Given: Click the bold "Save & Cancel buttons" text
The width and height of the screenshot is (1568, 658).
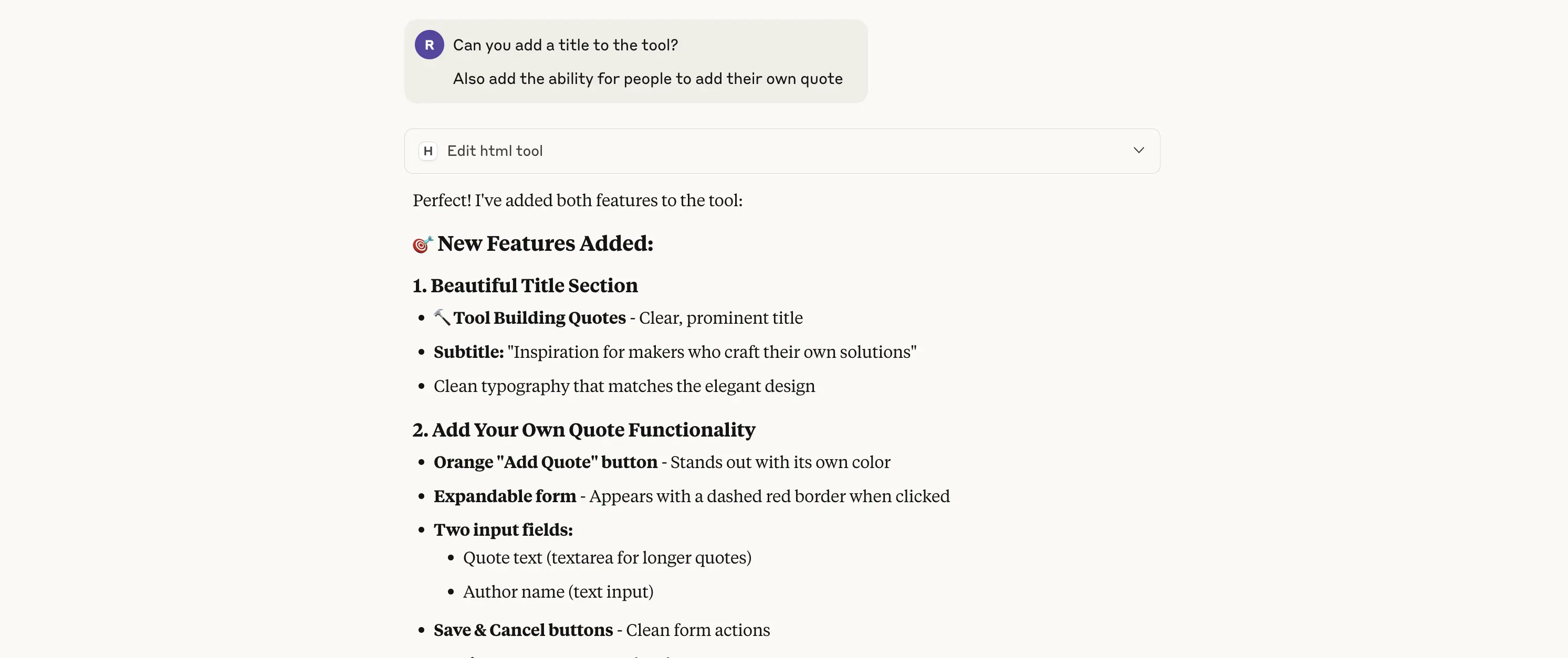Looking at the screenshot, I should tap(523, 630).
